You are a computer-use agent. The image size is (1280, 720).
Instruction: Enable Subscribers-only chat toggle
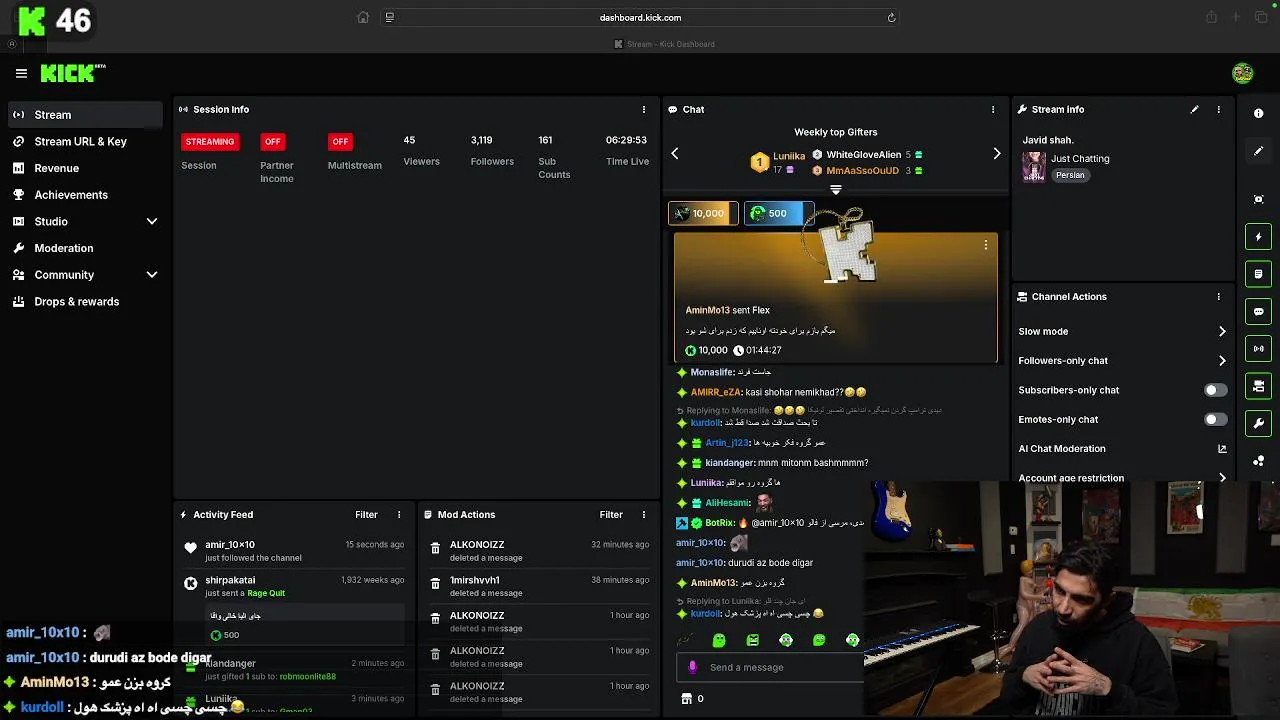1215,390
